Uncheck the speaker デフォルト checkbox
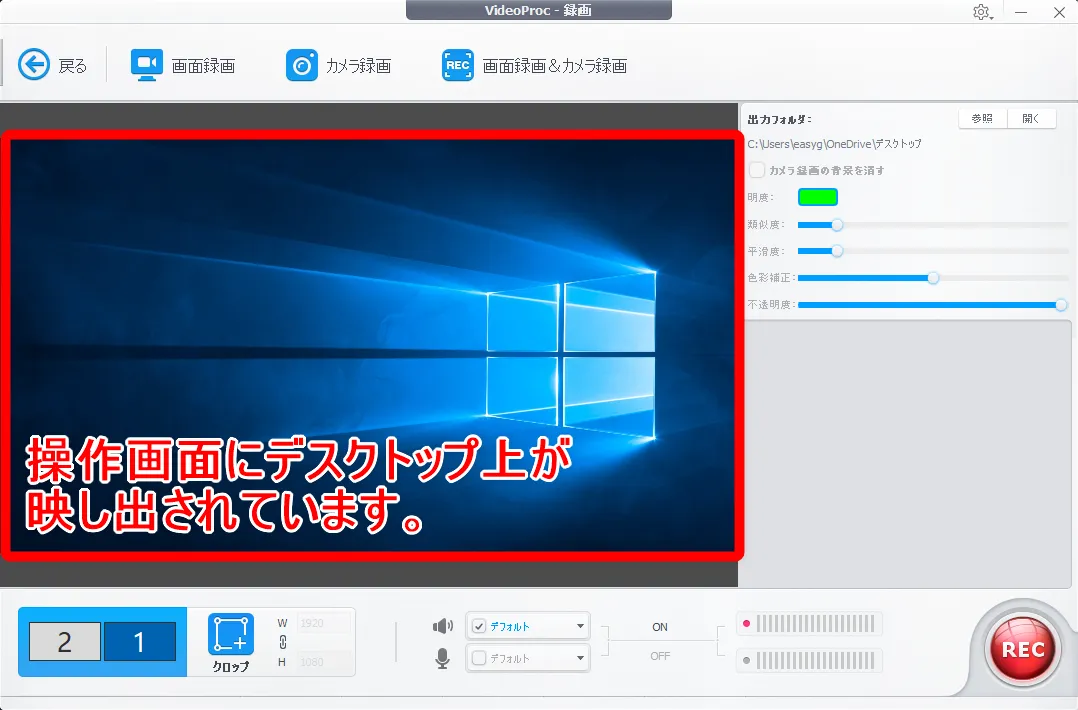The width and height of the screenshot is (1078, 710). click(x=479, y=626)
